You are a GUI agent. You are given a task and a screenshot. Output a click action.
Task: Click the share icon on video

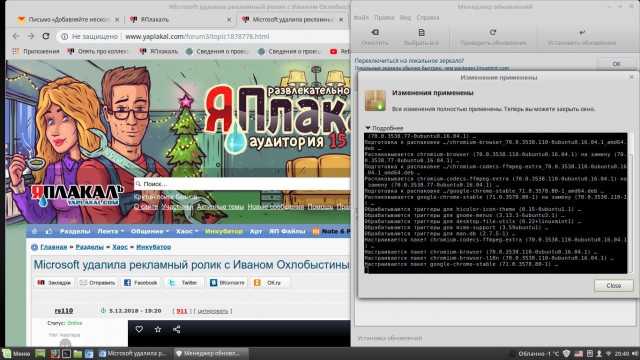coord(177,329)
